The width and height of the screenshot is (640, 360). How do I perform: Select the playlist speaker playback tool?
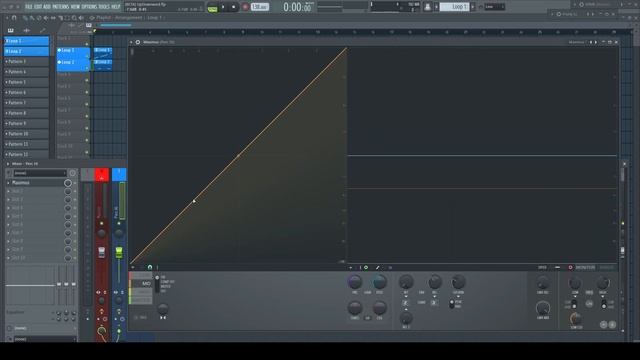click(81, 18)
